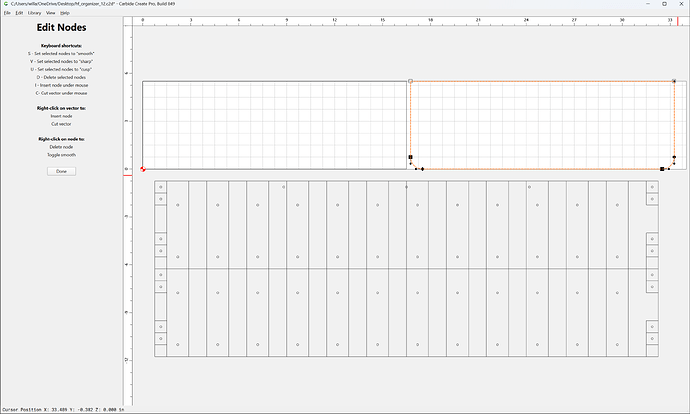Image resolution: width=690 pixels, height=414 pixels.
Task: Open the Edit menu
Action: tap(19, 13)
